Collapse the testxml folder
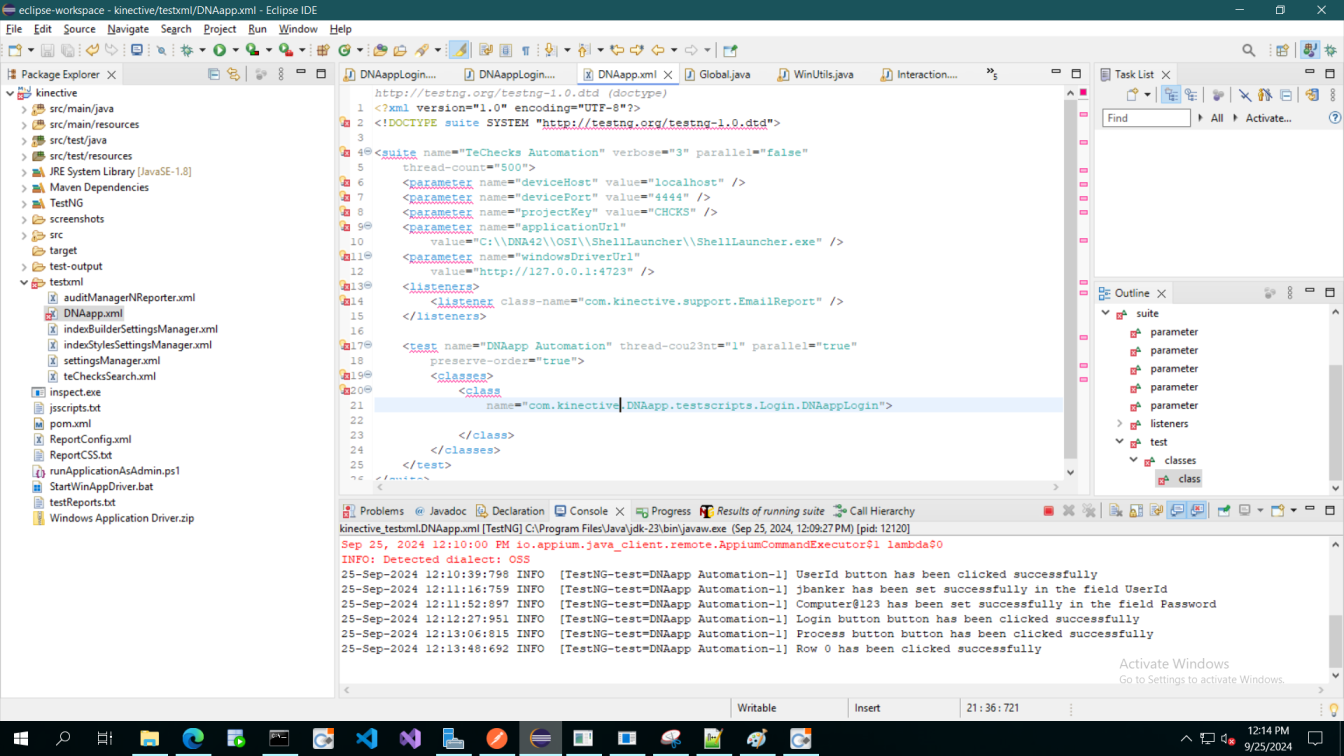 tap(24, 282)
